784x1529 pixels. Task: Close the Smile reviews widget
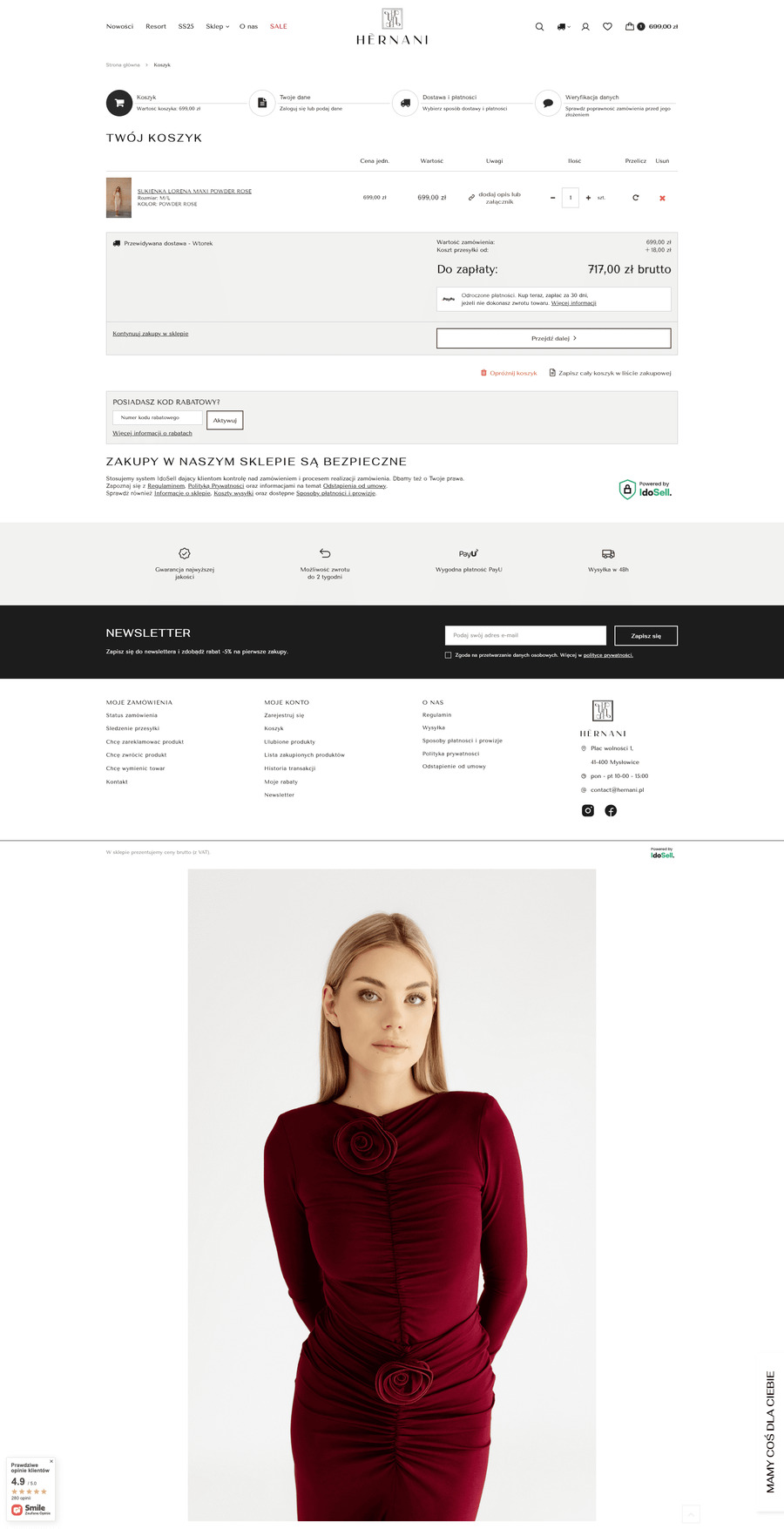(x=51, y=1461)
